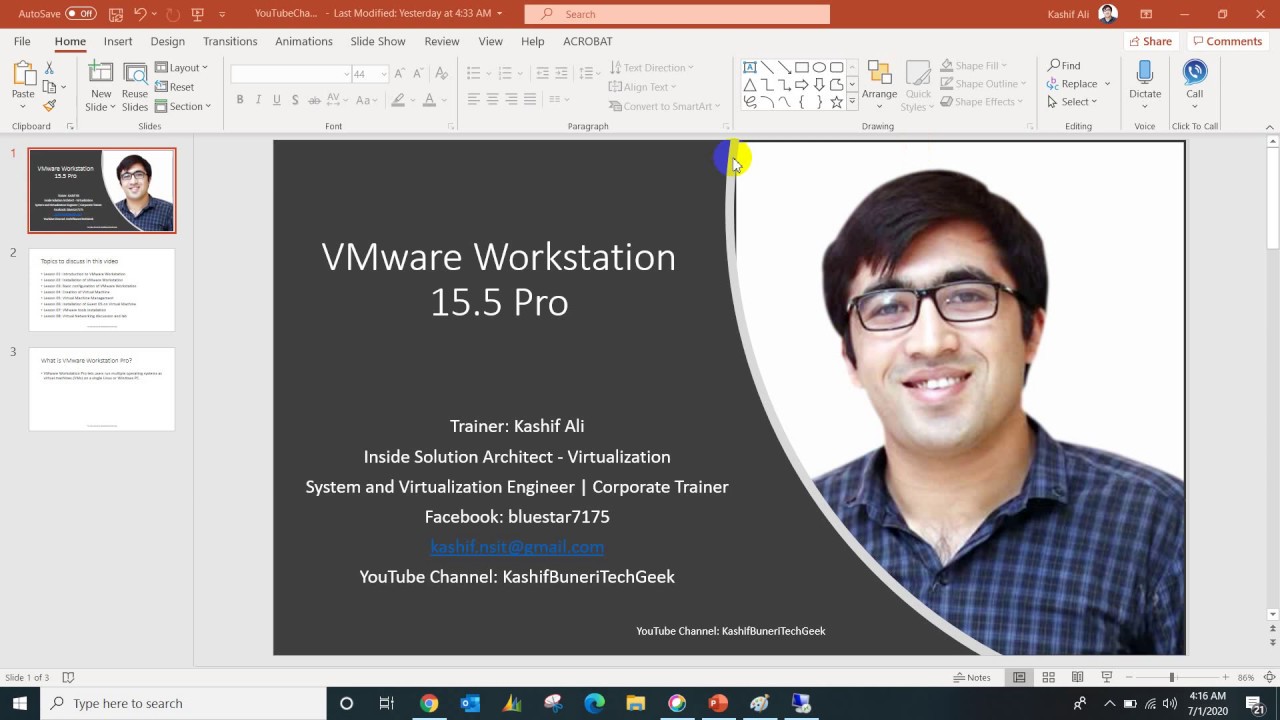Select the text box shape tool
The image size is (1280, 720).
pos(750,68)
